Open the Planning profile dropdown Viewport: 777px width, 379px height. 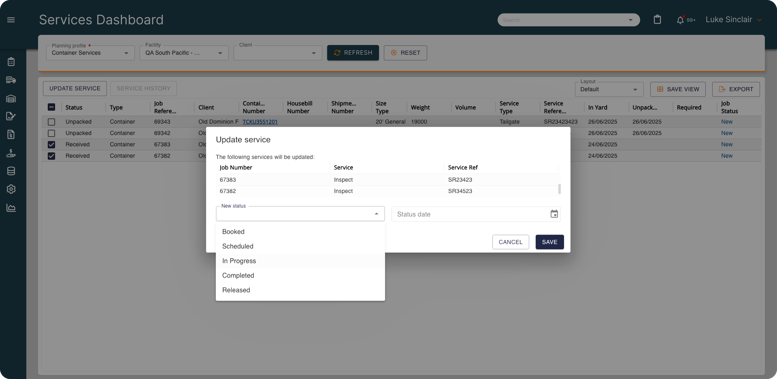pos(90,53)
